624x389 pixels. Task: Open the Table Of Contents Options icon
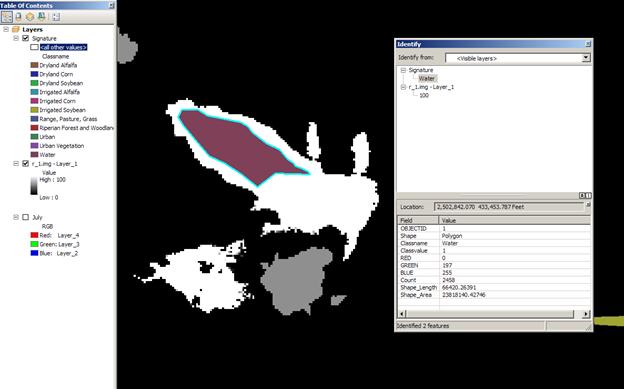(x=56, y=17)
